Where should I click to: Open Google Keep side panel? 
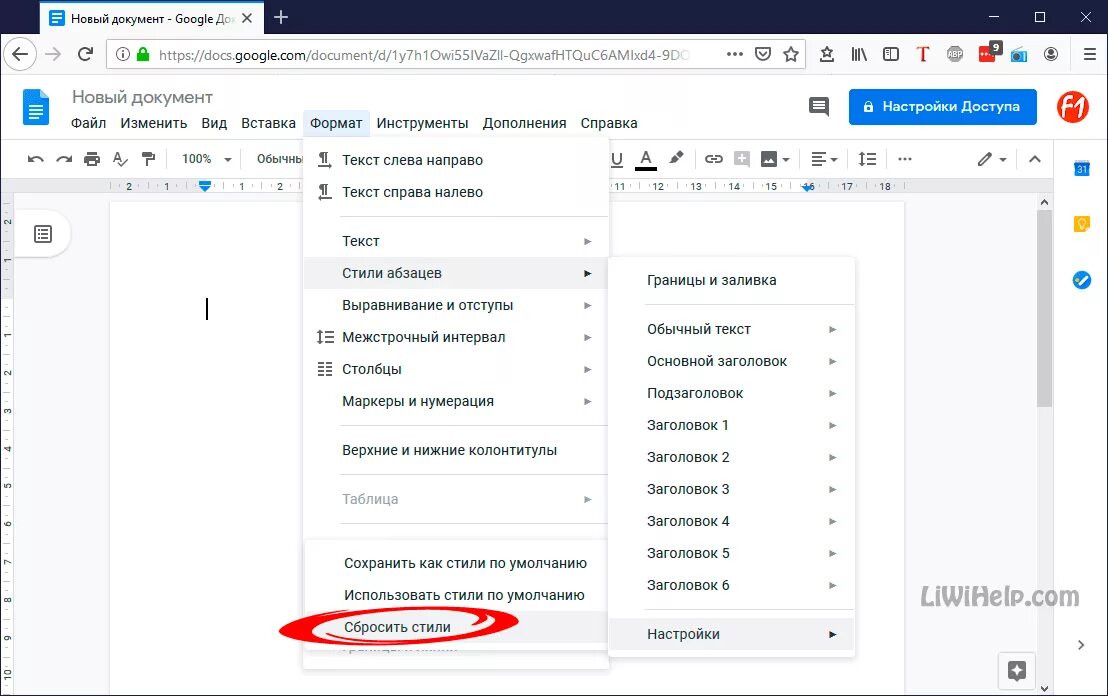point(1082,224)
